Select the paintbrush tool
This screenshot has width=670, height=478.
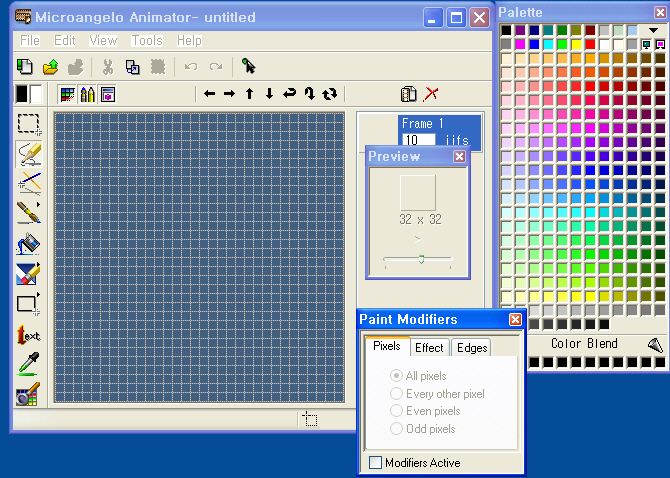tap(29, 212)
